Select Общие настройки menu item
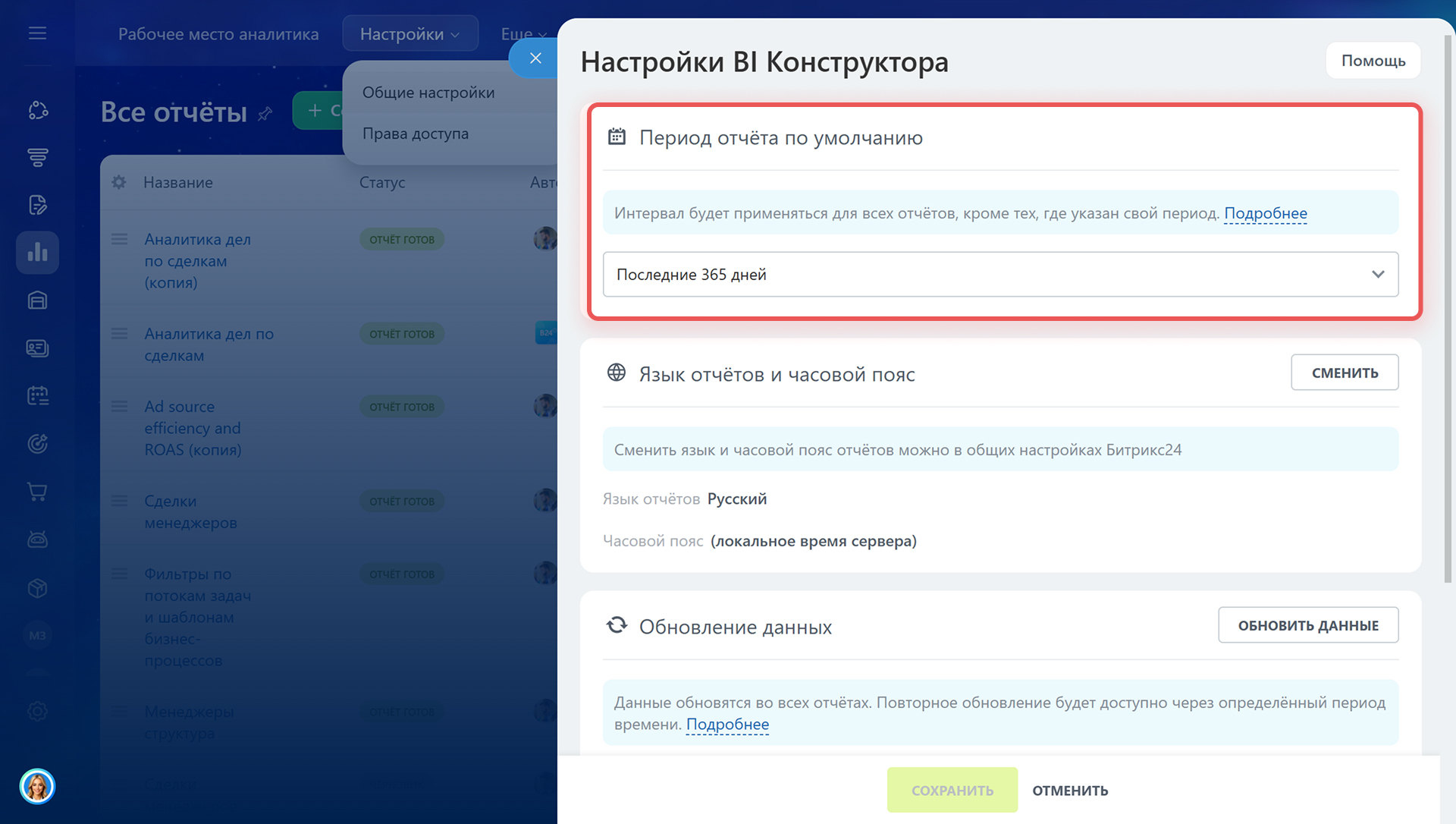The width and height of the screenshot is (1456, 824). click(428, 93)
